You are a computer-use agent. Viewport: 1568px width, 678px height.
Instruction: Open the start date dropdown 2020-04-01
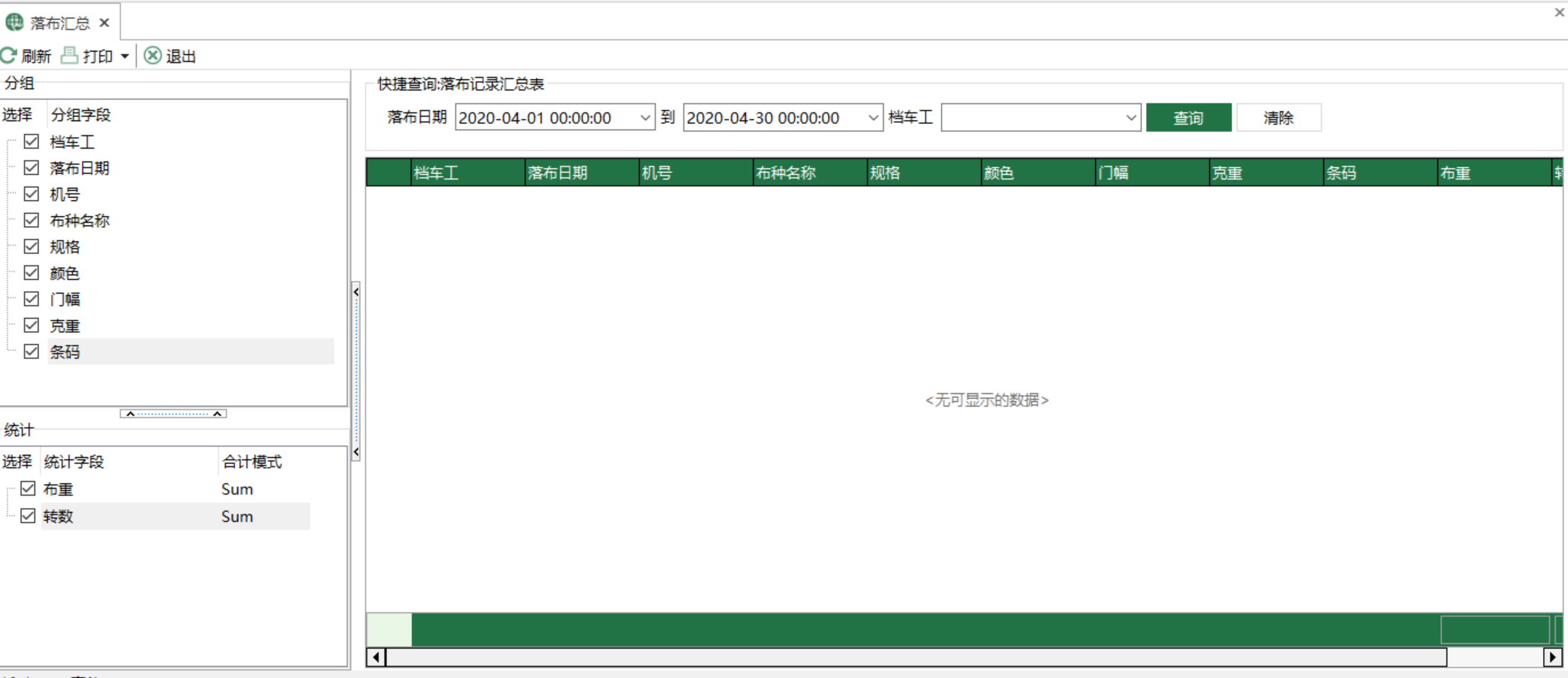645,118
